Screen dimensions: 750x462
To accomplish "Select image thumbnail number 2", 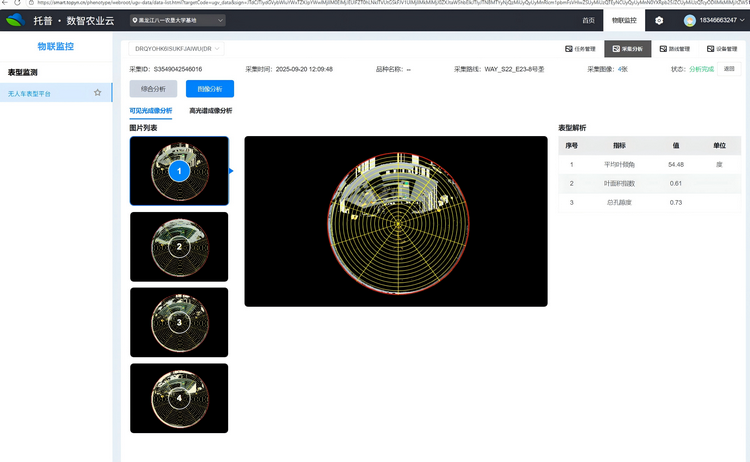I will point(179,246).
